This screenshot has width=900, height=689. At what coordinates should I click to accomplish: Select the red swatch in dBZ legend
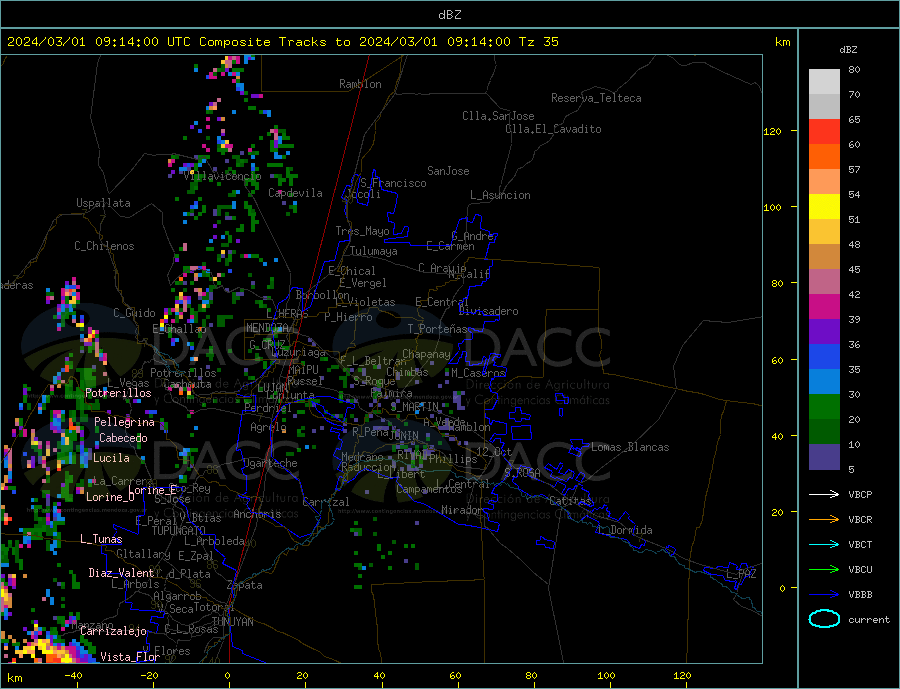point(824,131)
